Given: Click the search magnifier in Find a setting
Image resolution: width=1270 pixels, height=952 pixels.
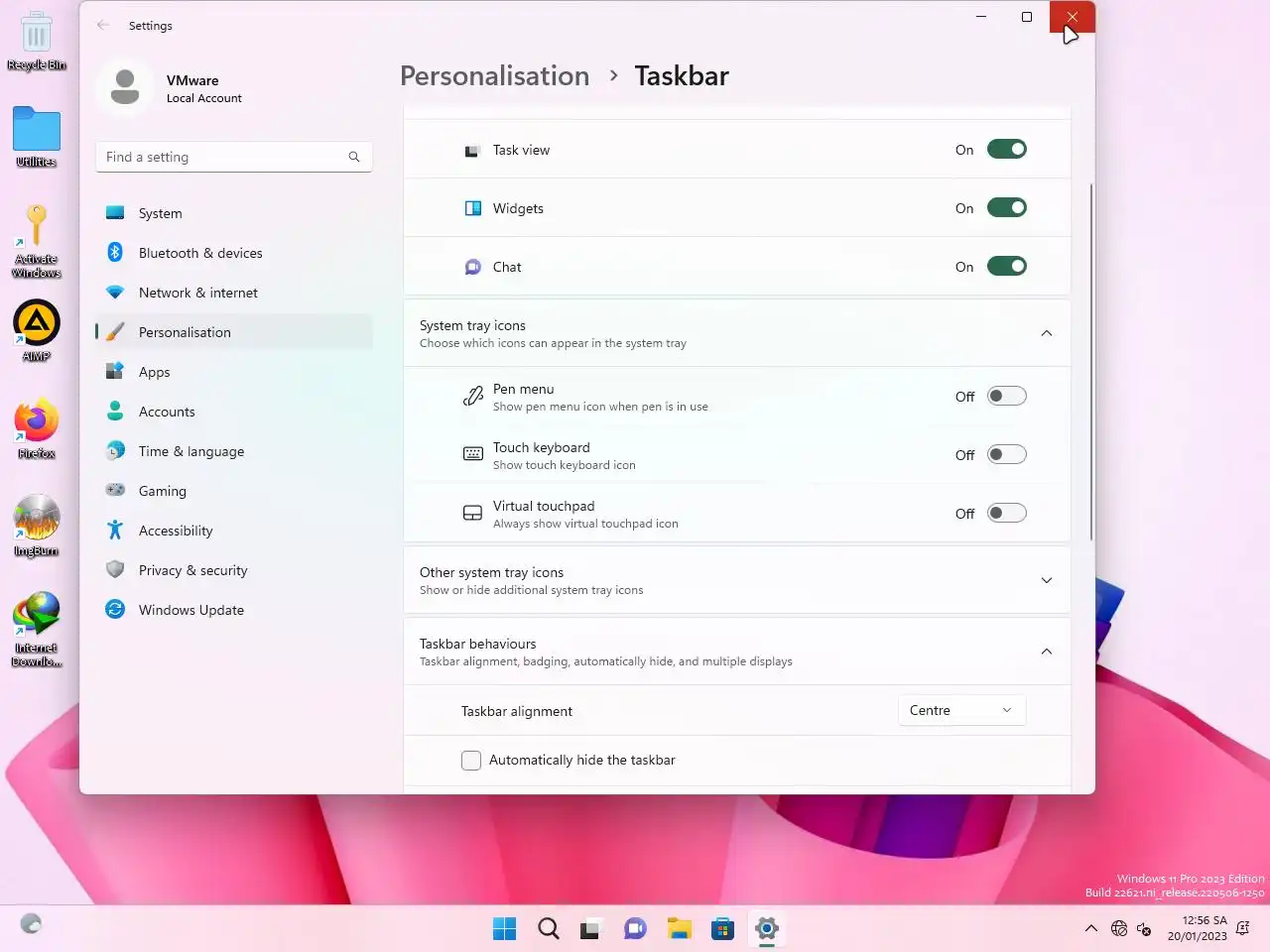Looking at the screenshot, I should tap(354, 157).
